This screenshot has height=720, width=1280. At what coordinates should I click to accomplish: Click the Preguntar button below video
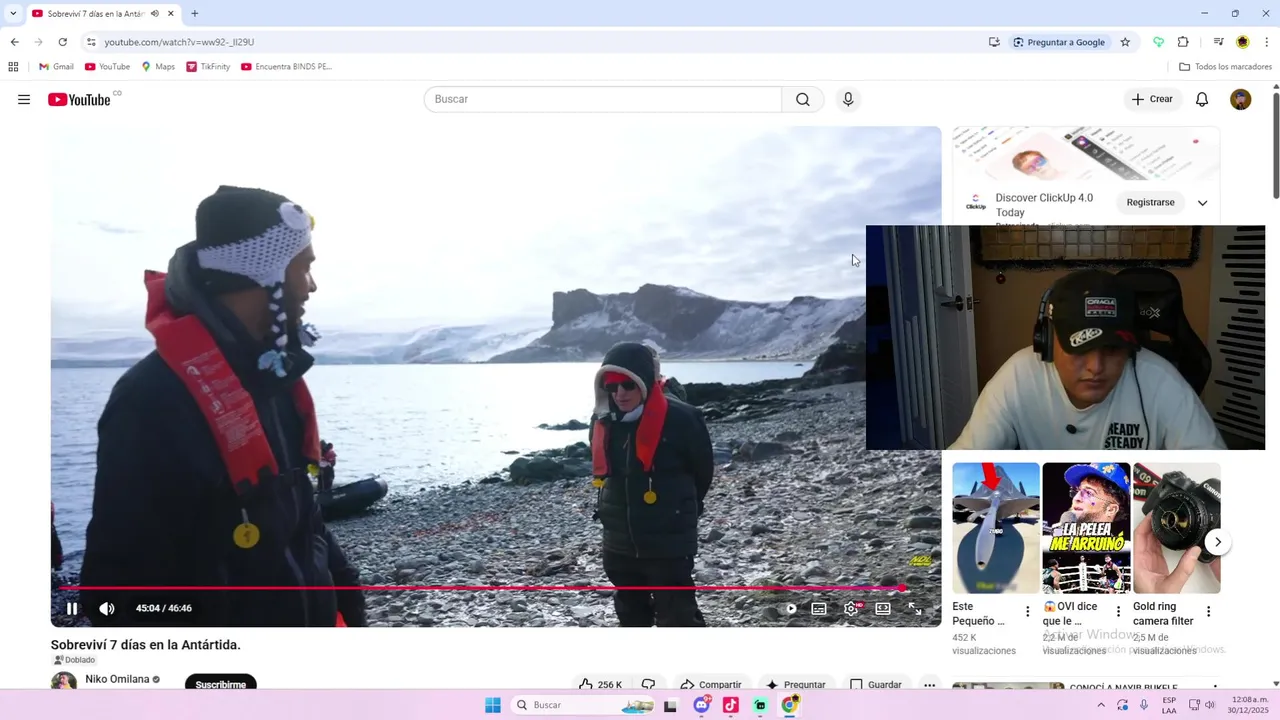795,685
